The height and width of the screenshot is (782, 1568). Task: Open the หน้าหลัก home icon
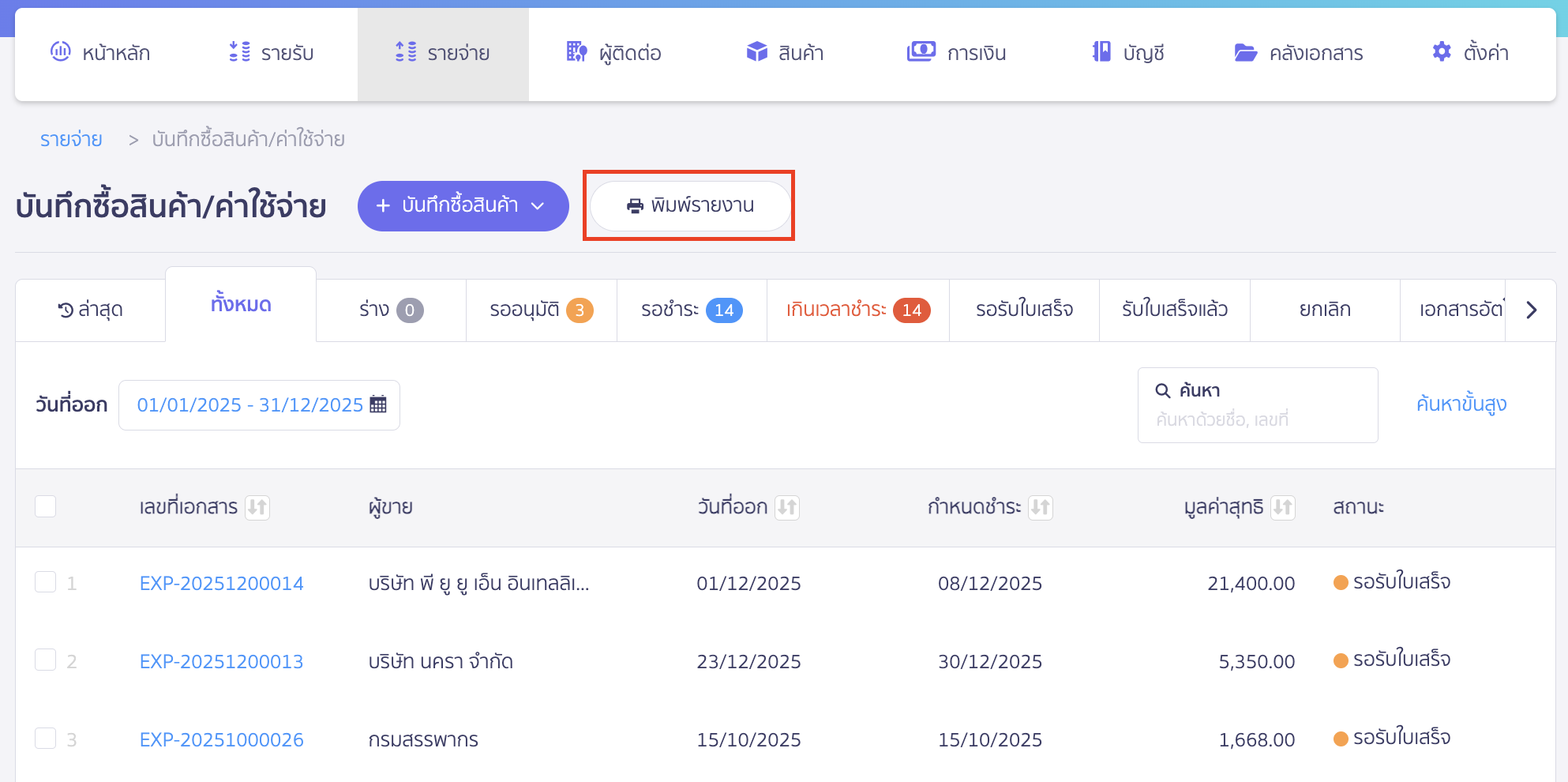pos(60,52)
